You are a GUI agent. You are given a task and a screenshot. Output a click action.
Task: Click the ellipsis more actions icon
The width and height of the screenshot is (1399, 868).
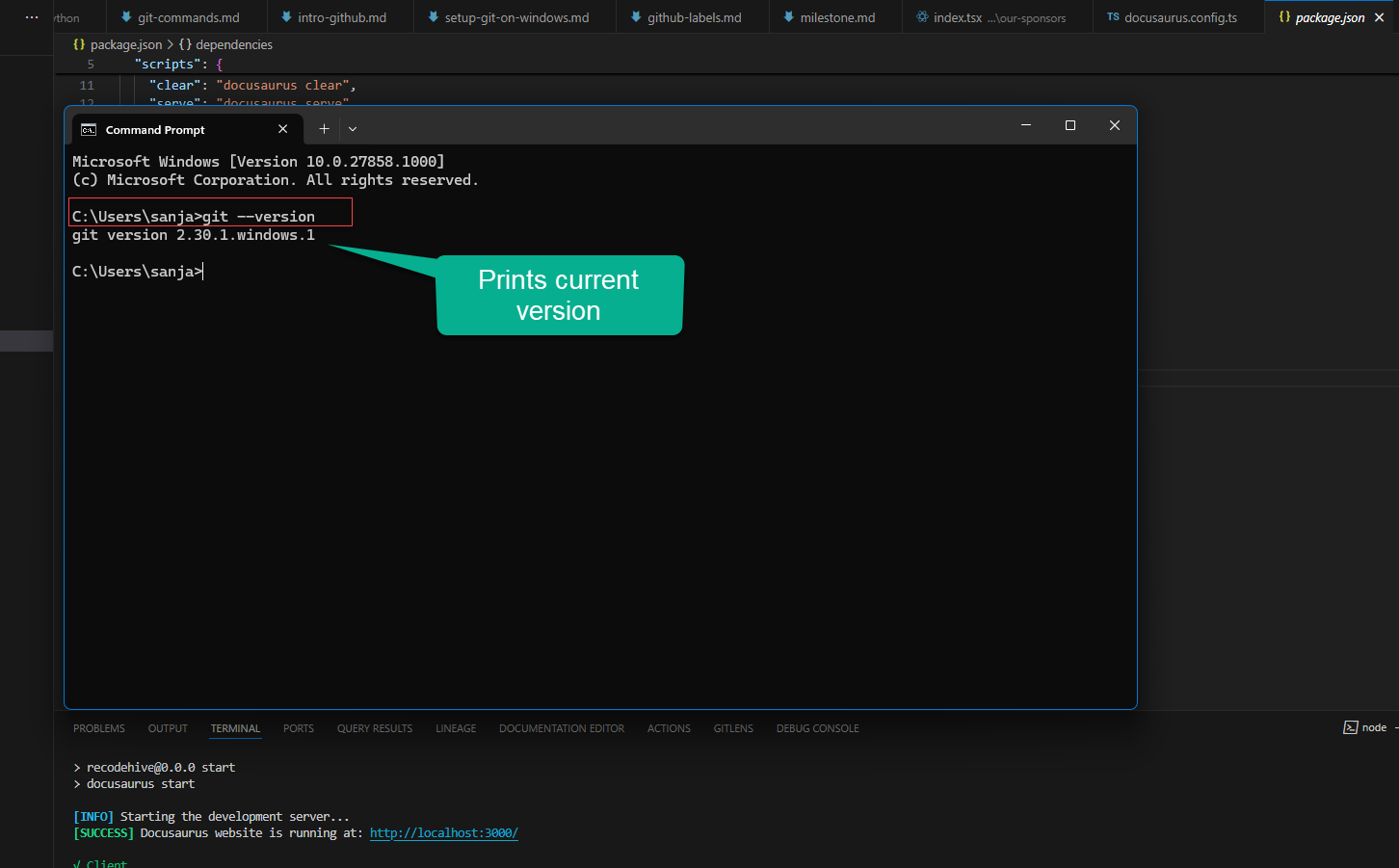pos(32,17)
